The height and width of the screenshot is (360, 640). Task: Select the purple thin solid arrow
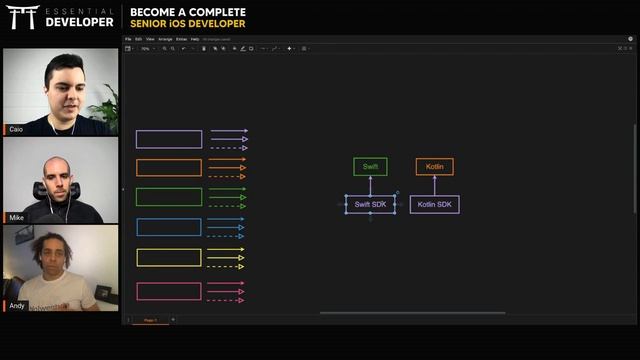point(229,131)
